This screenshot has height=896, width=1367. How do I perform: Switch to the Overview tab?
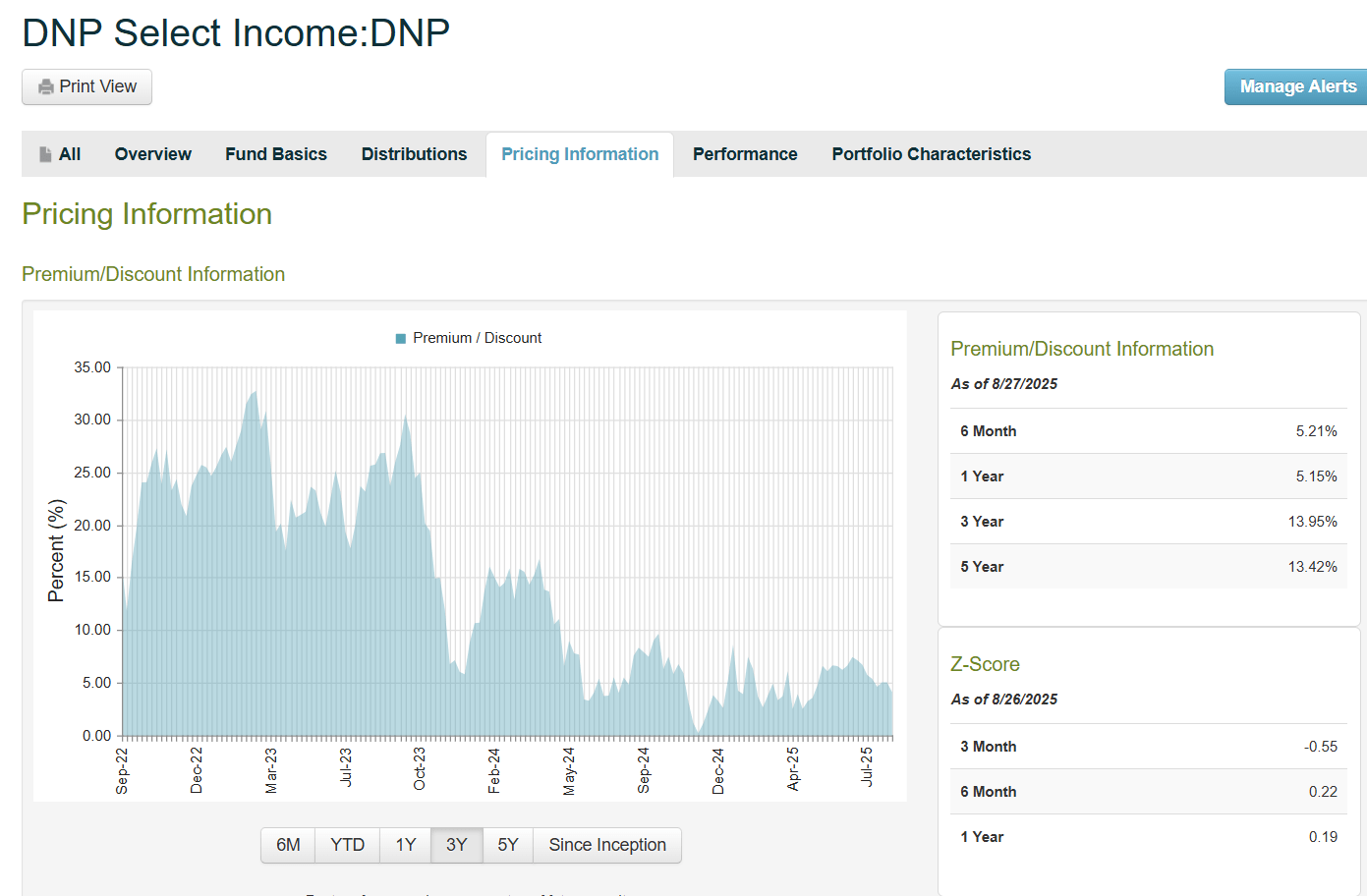(152, 153)
